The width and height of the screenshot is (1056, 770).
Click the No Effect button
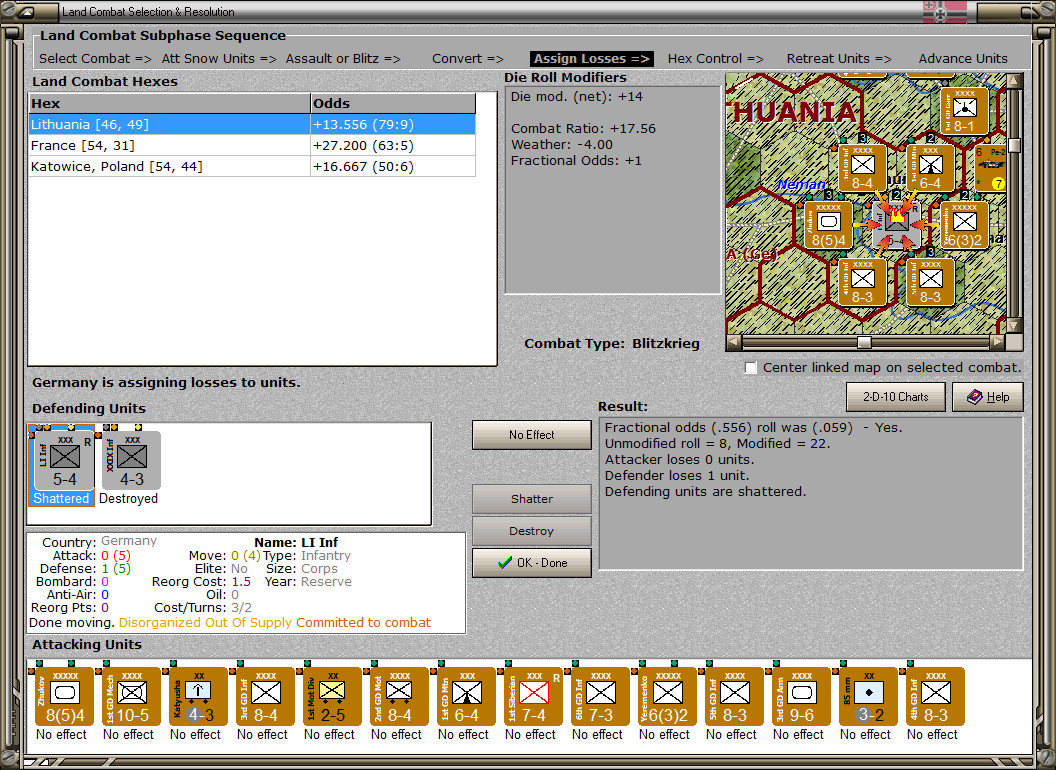pyautogui.click(x=532, y=435)
